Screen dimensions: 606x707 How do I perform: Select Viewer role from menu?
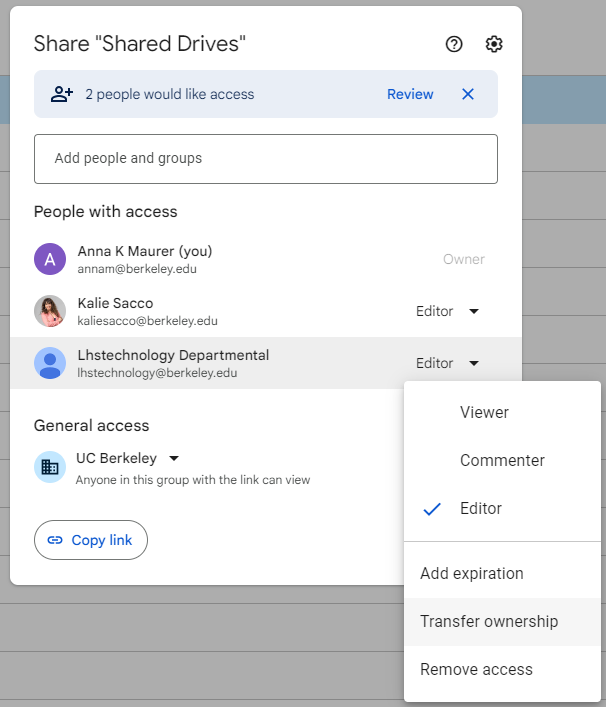click(x=484, y=412)
